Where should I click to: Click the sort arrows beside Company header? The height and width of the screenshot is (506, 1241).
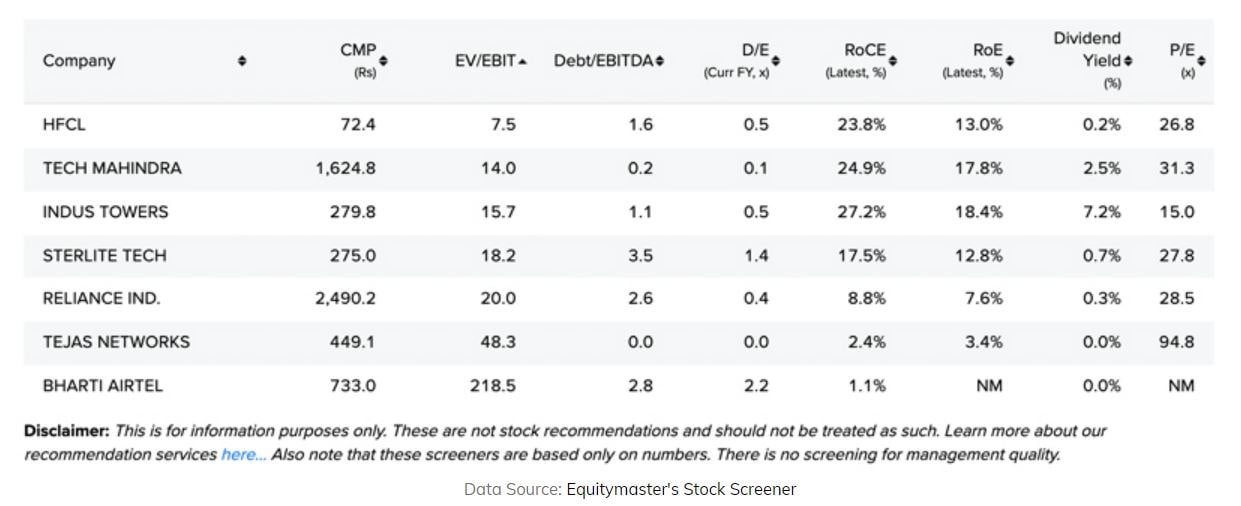click(242, 61)
